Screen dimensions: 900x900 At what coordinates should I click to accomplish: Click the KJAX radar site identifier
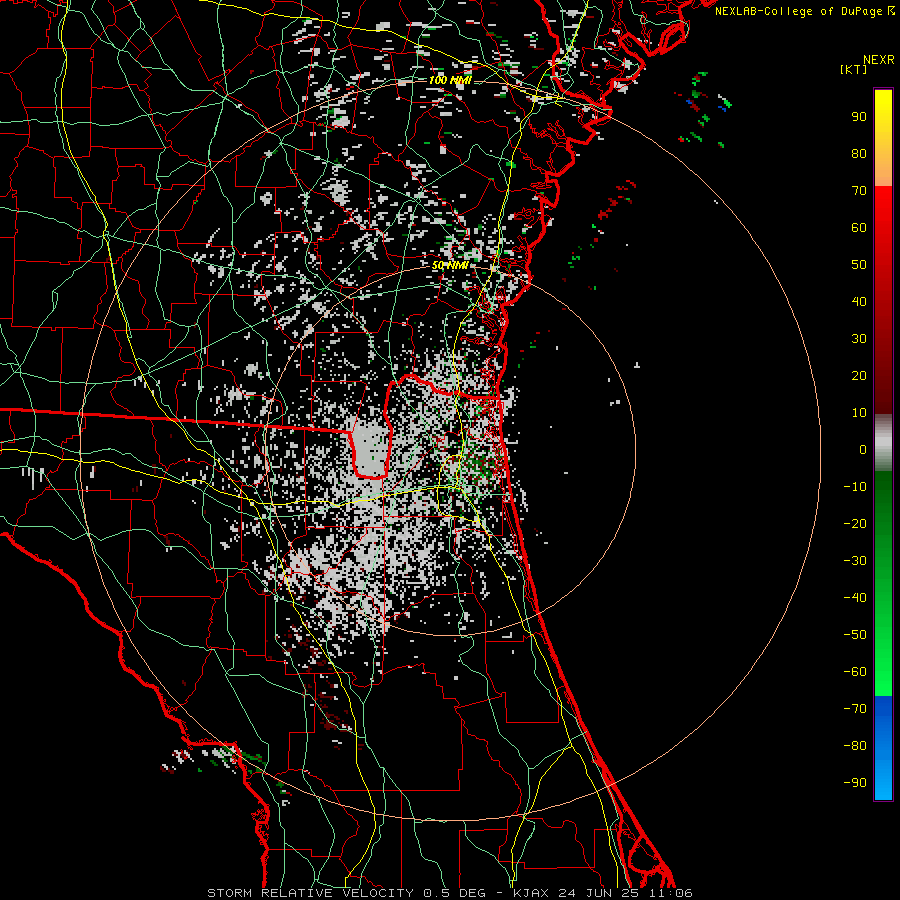pos(530,893)
